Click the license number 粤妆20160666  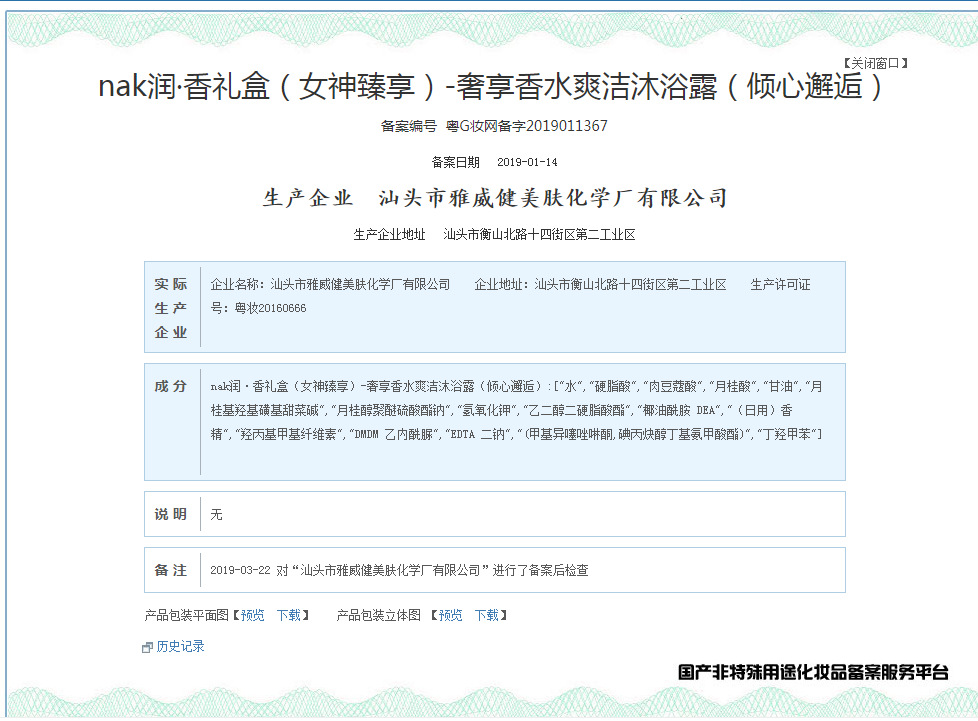point(270,308)
